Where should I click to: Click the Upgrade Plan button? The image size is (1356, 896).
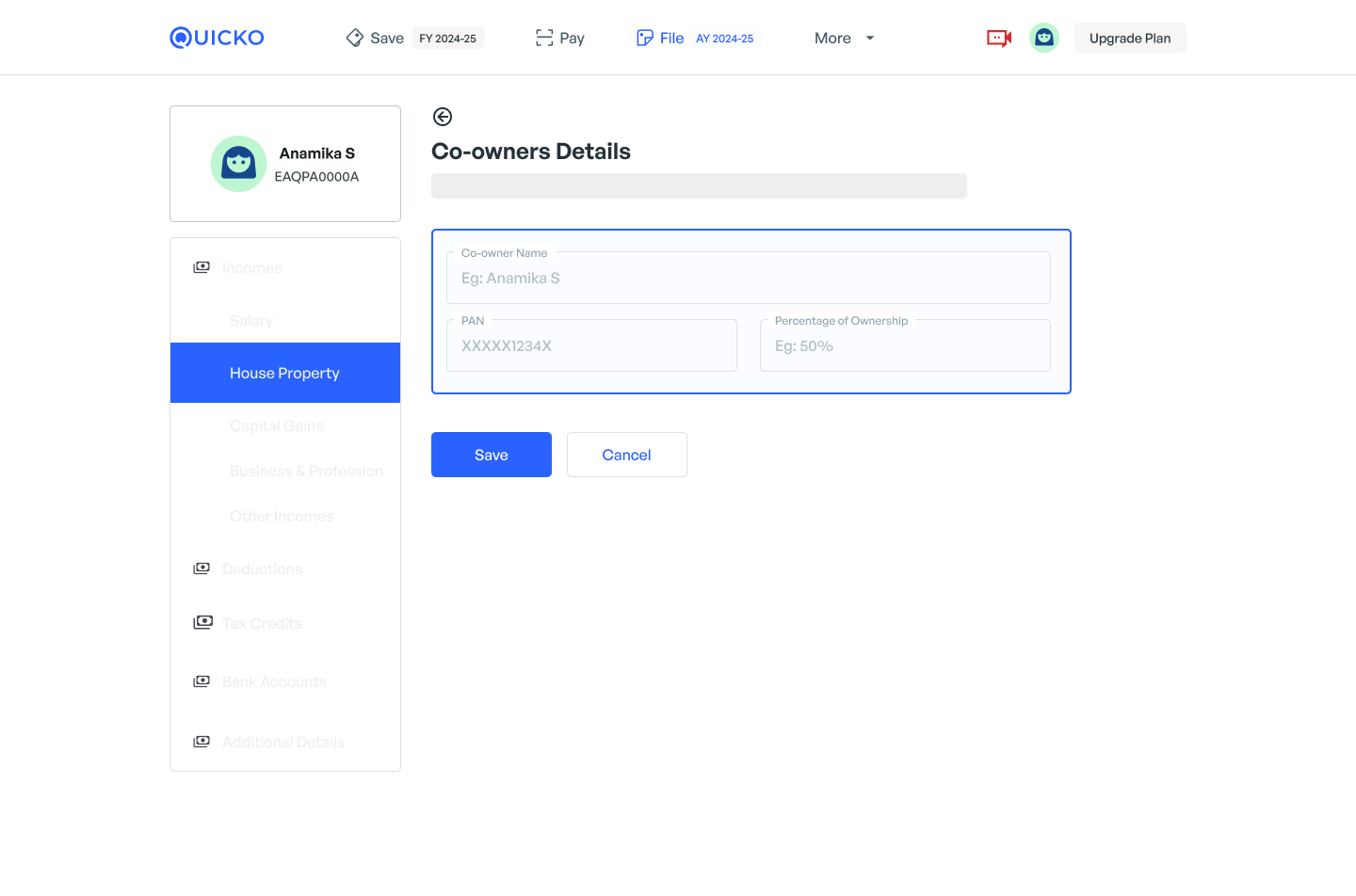[x=1130, y=38]
